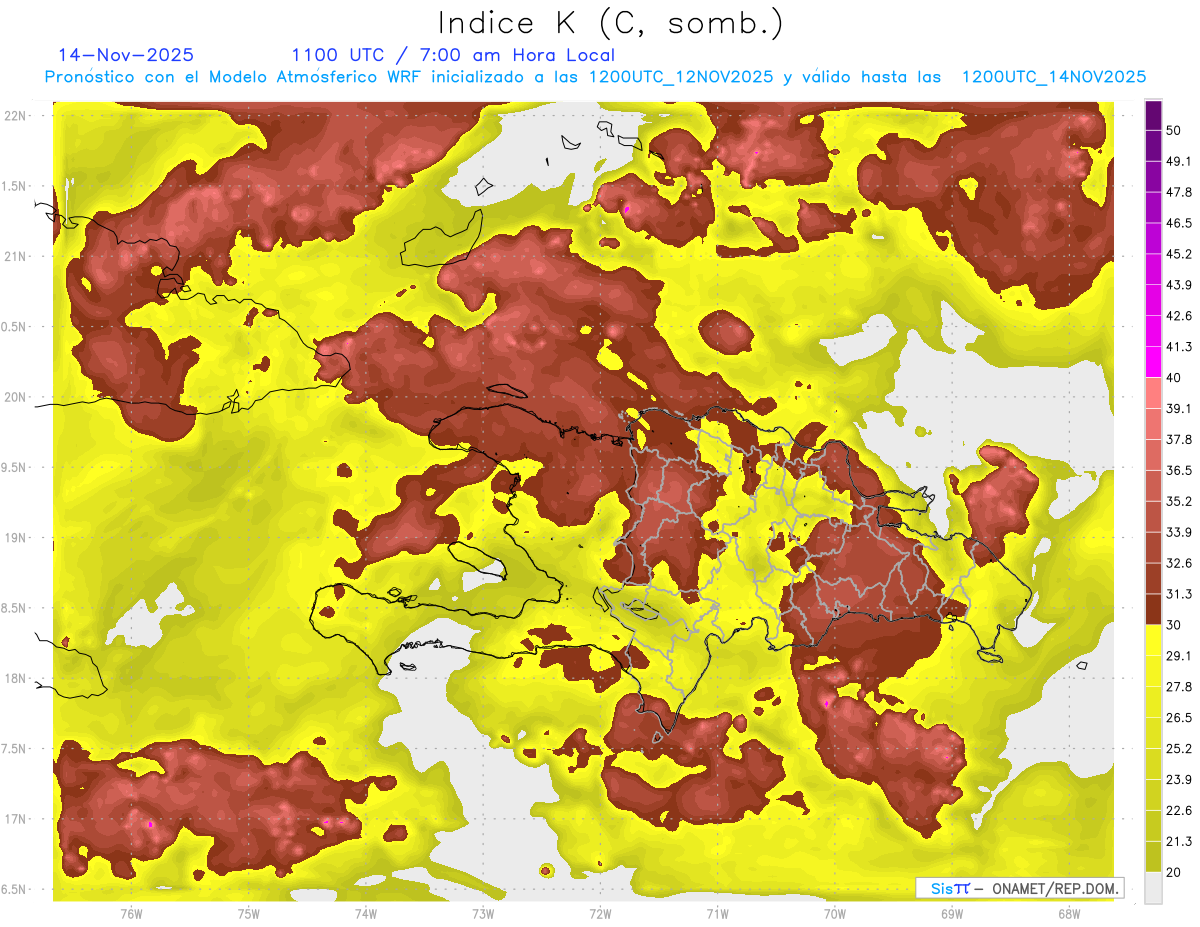Viewport: 1200px width, 927px height.
Task: Click the legend value '43.9'
Action: (x=1178, y=285)
